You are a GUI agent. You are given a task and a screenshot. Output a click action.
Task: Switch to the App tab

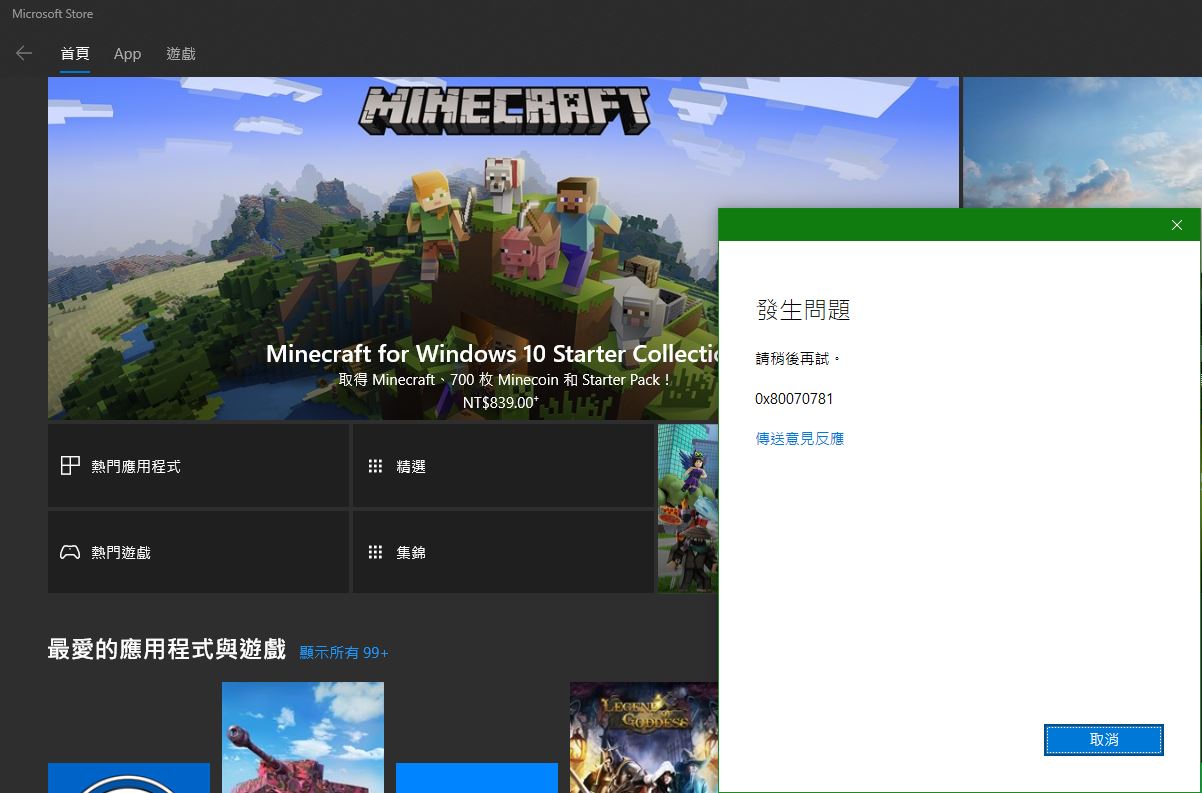click(x=127, y=54)
